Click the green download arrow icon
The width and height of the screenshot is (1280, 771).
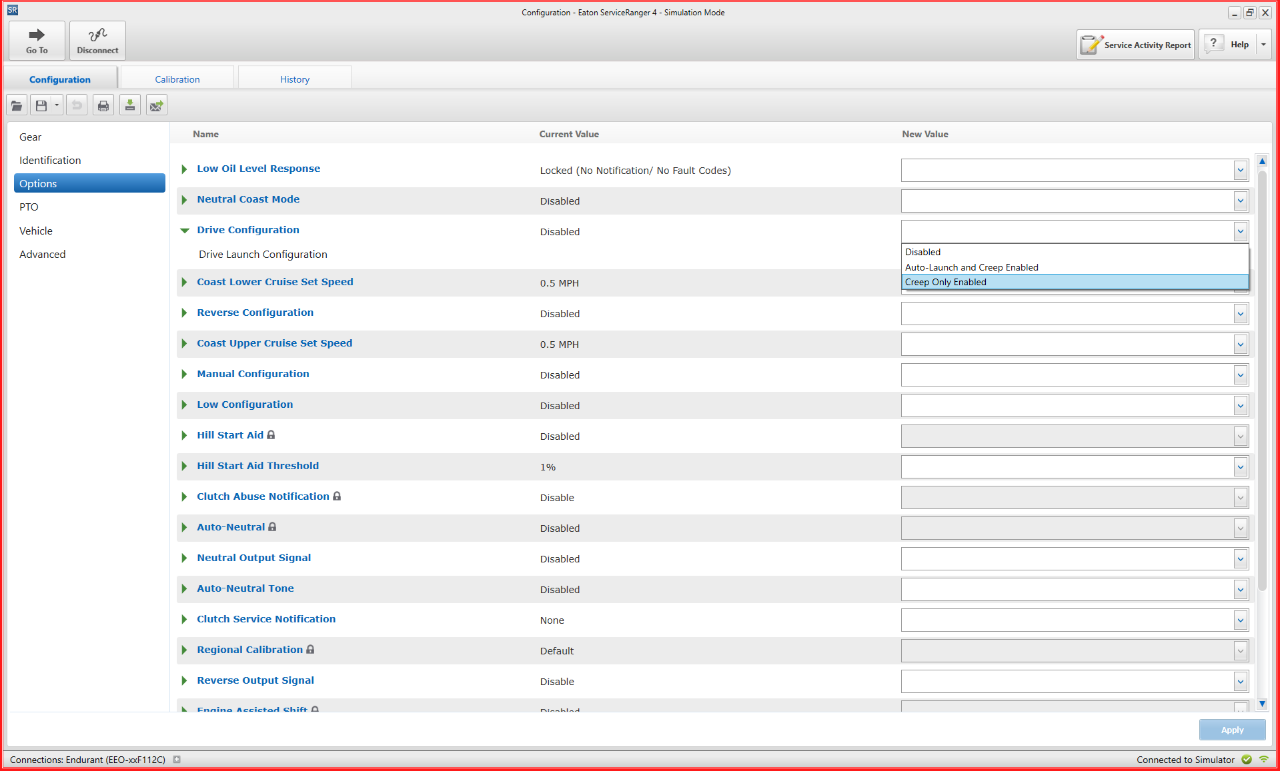click(129, 105)
